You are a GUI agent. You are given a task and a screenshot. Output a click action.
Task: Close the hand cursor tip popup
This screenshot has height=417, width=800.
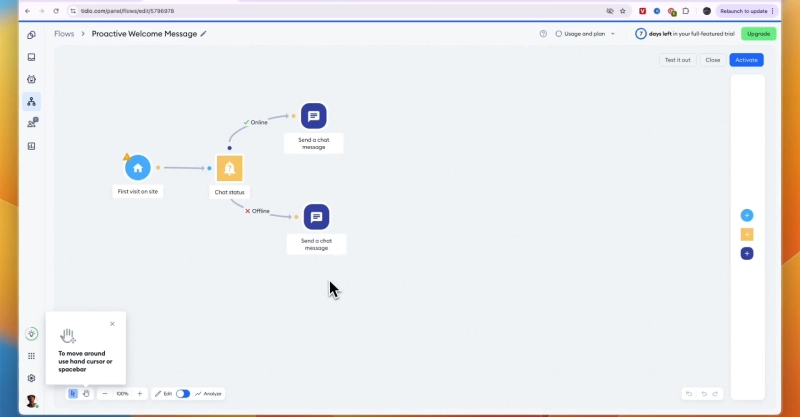click(112, 324)
